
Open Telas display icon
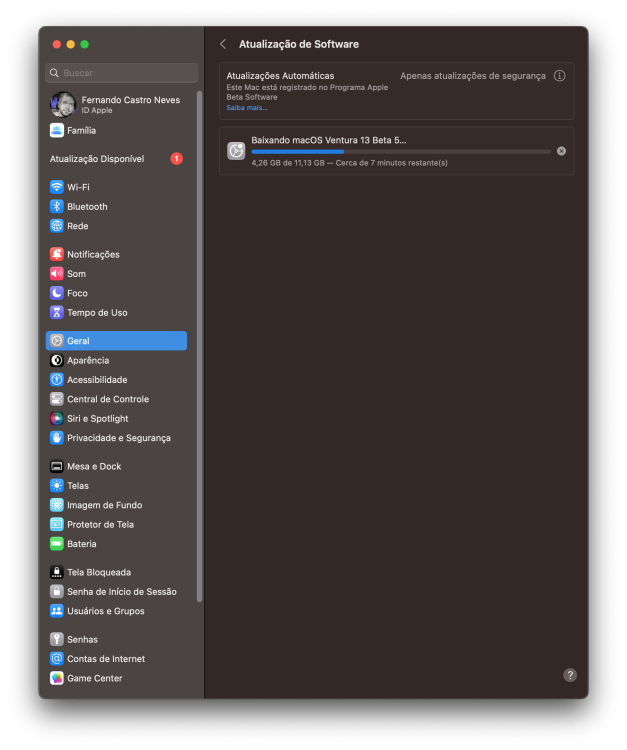pyautogui.click(x=56, y=485)
